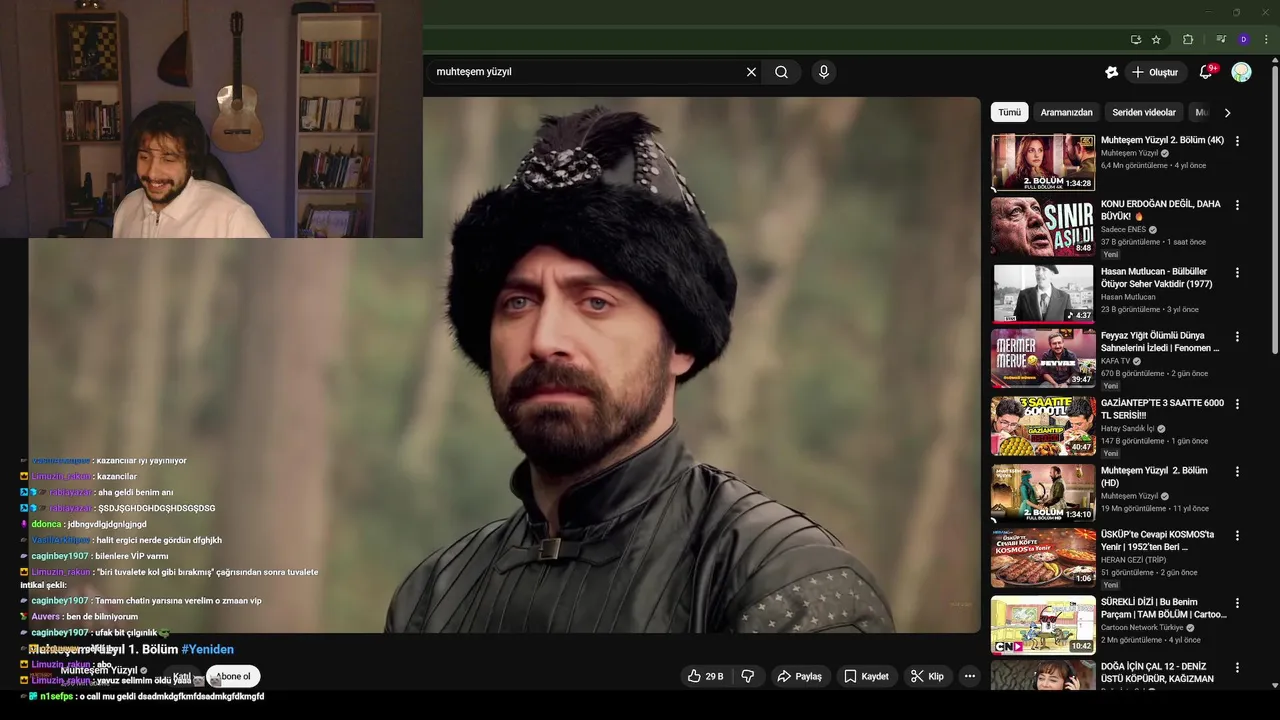This screenshot has height=720, width=1280.
Task: Clear the search box text
Action: click(x=751, y=72)
